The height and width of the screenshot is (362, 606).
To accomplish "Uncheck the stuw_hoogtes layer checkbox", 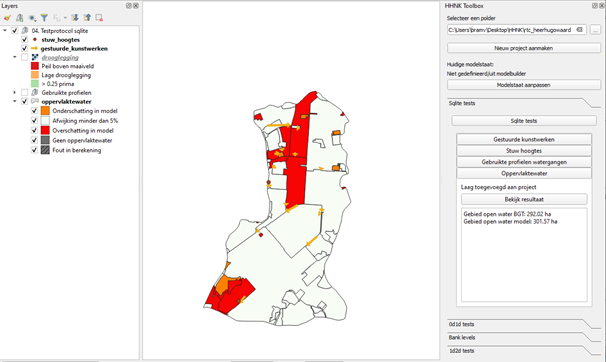I will coord(24,40).
